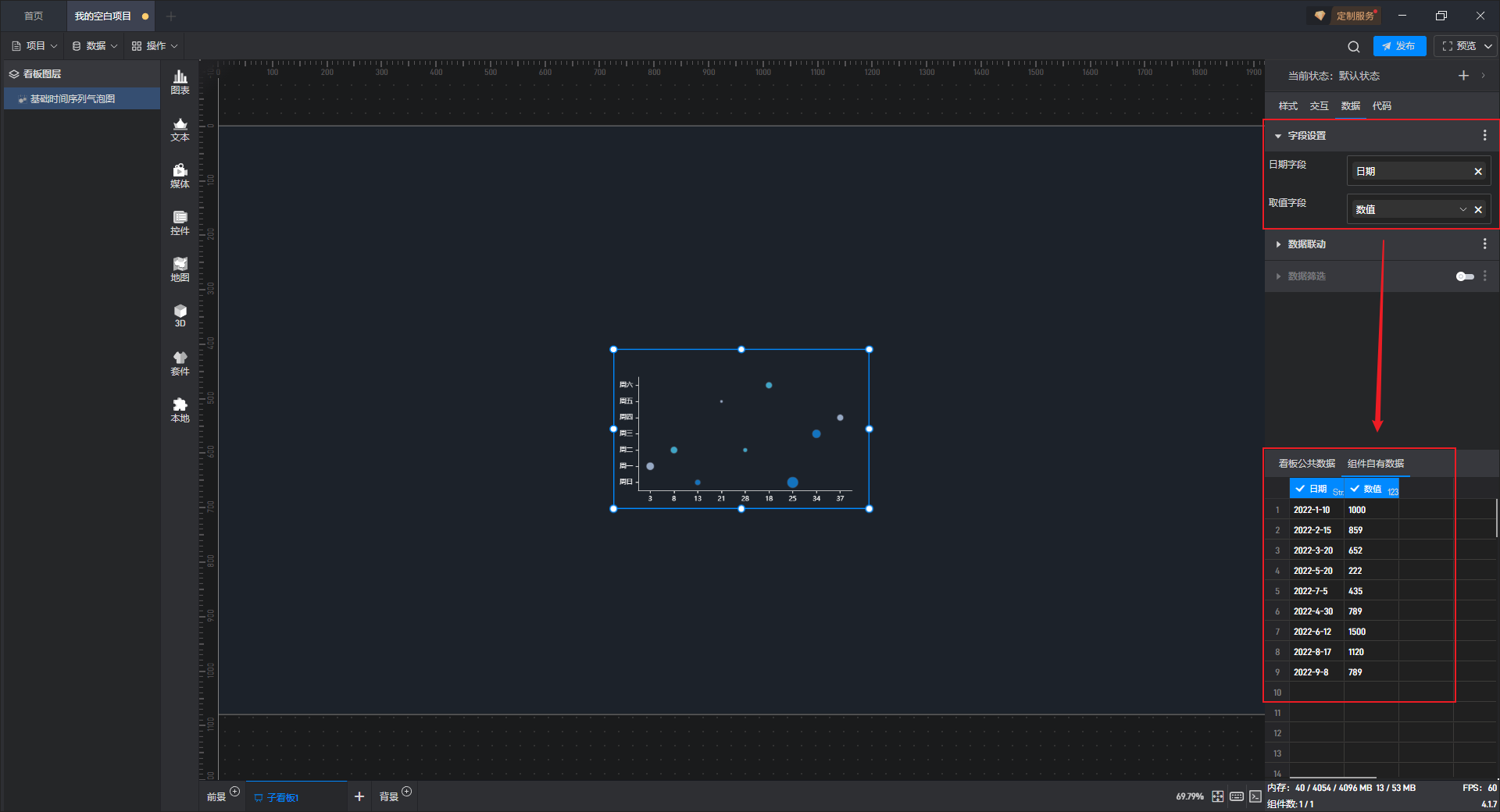Viewport: 1500px width, 812px height.
Task: Click the 69.79% zoom level value
Action: point(1189,797)
